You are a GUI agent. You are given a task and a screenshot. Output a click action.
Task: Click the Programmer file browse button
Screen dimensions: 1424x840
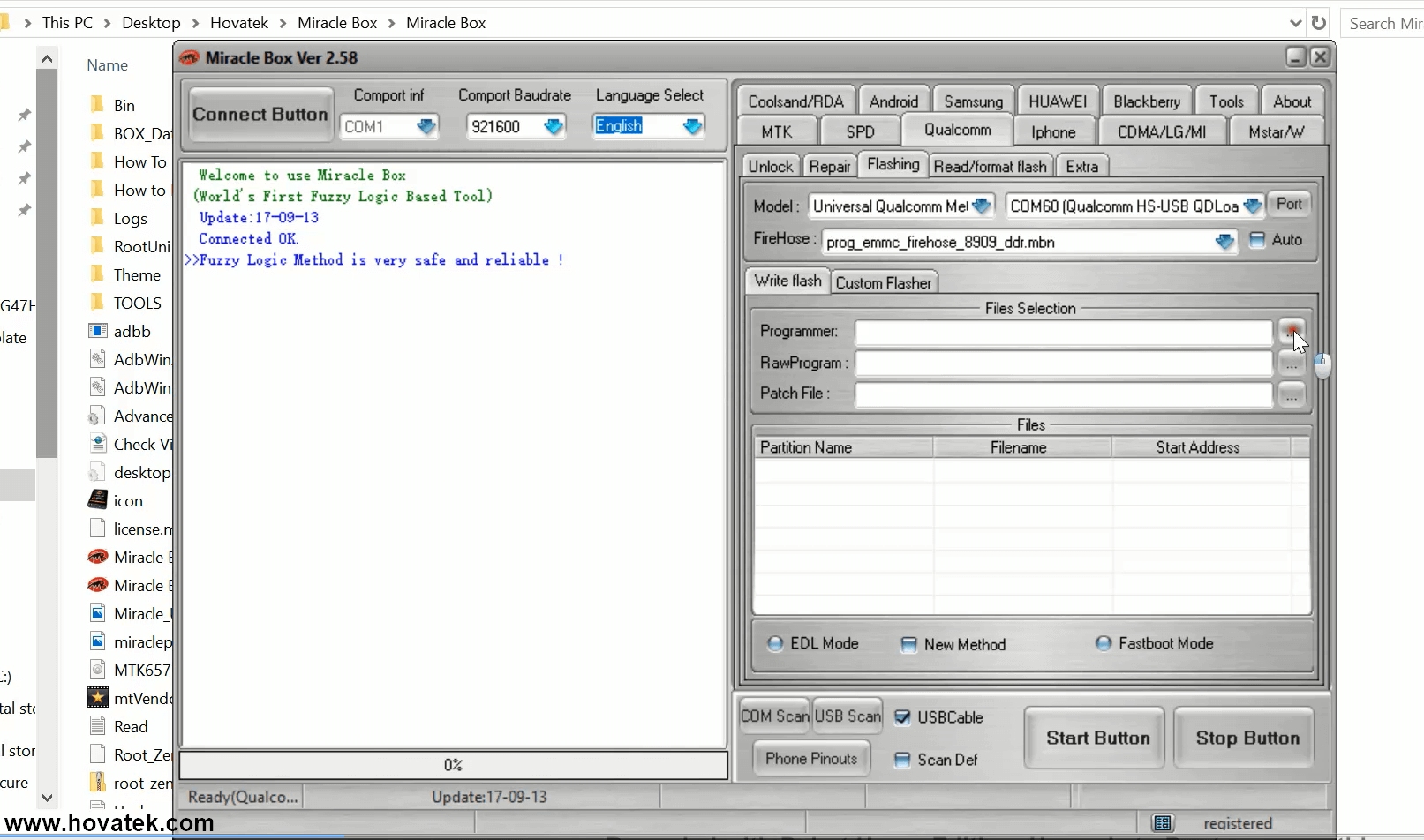1291,332
